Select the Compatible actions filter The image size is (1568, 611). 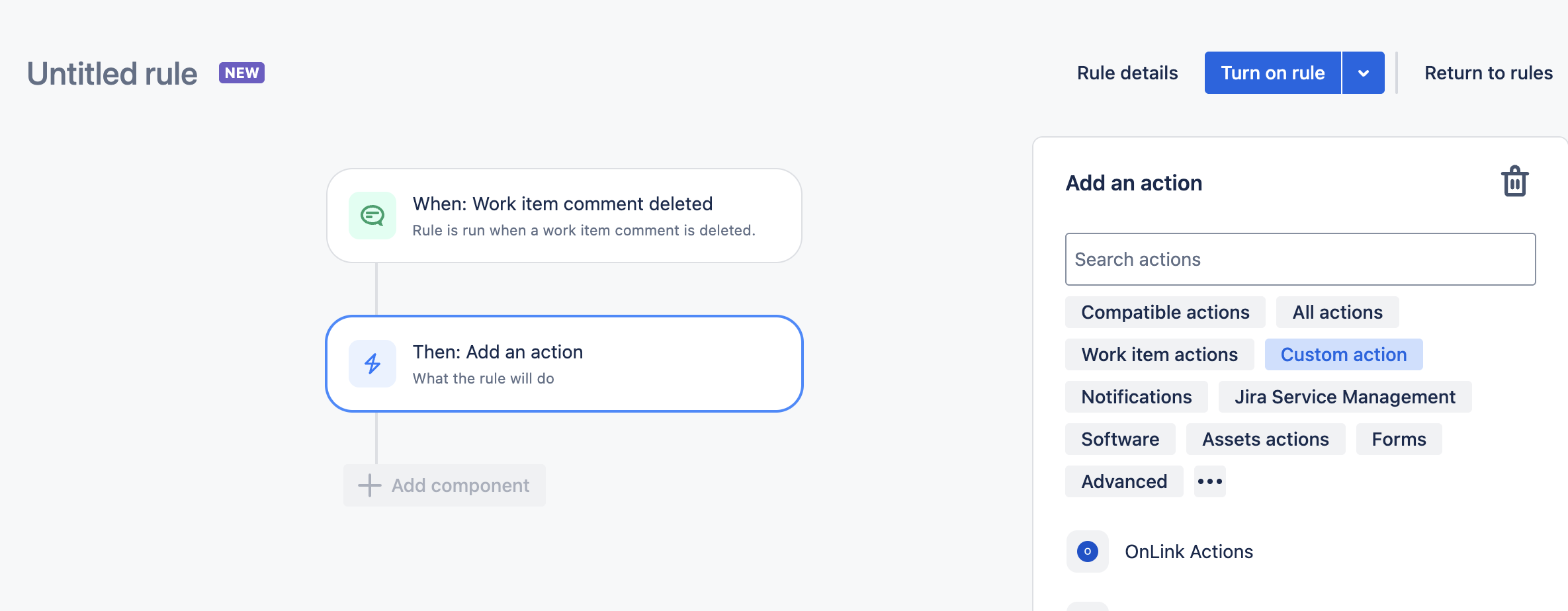tap(1165, 312)
